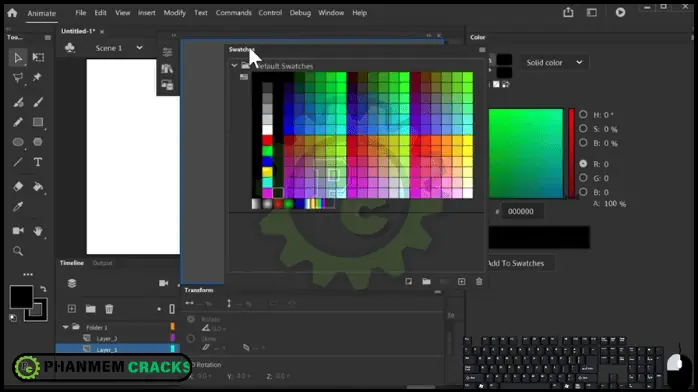Select the Lasso tool
This screenshot has height=392, width=698.
[x=18, y=78]
